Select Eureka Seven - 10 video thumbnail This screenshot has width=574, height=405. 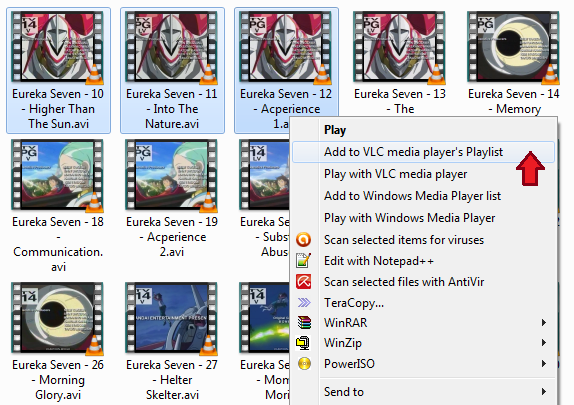click(x=57, y=47)
